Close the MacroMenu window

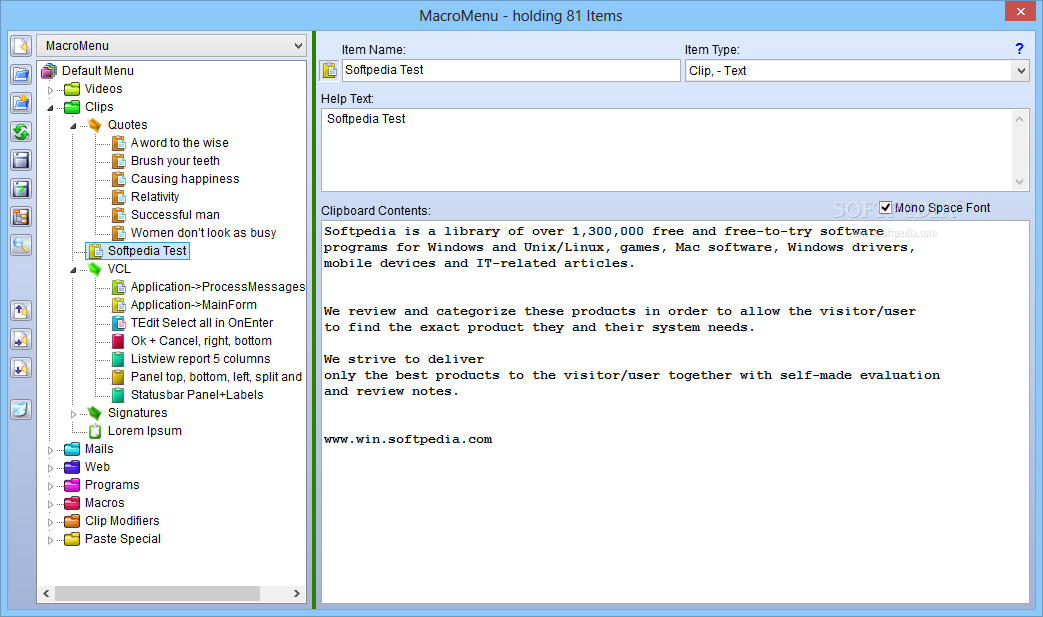click(x=1021, y=11)
